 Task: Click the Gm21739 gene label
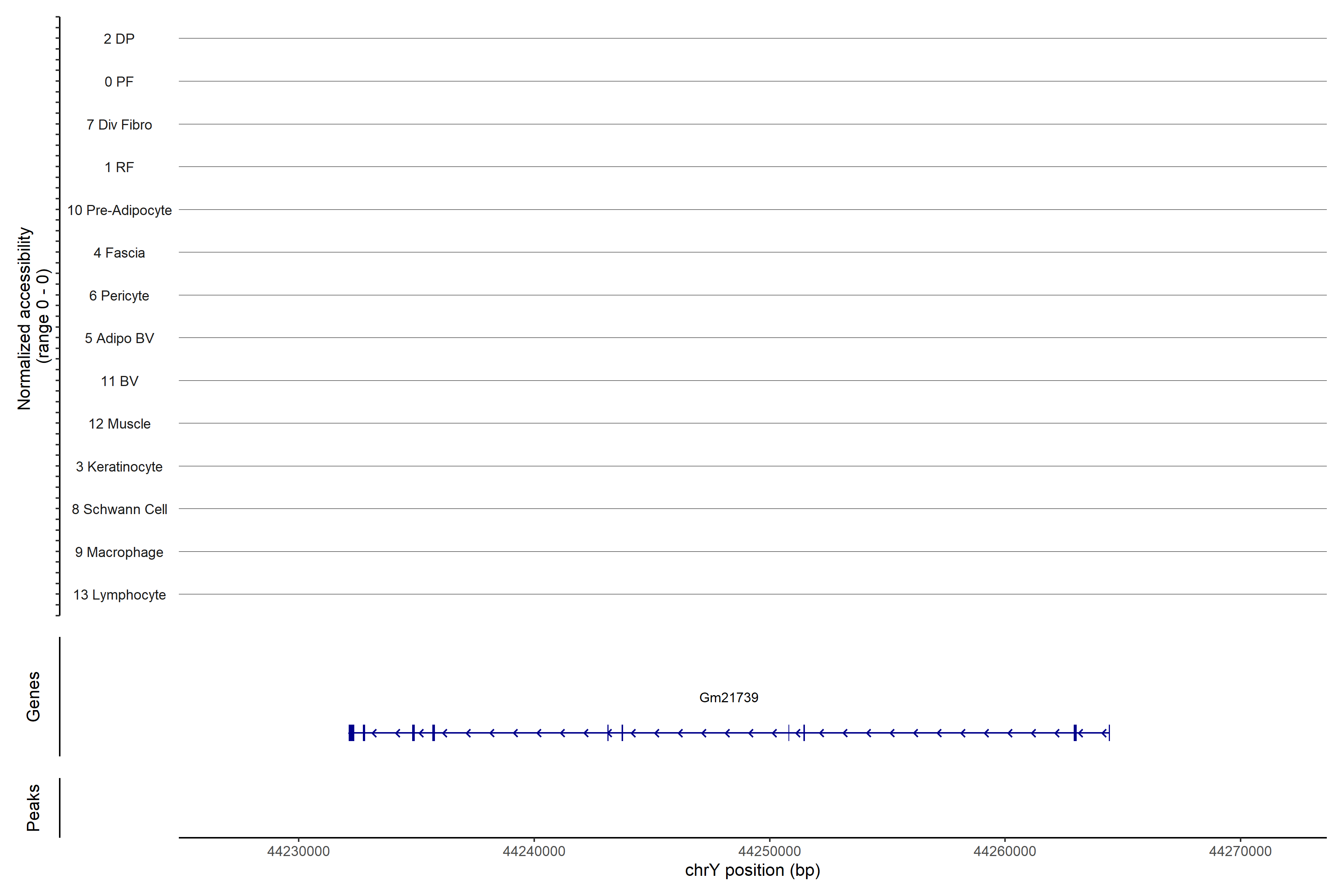729,698
